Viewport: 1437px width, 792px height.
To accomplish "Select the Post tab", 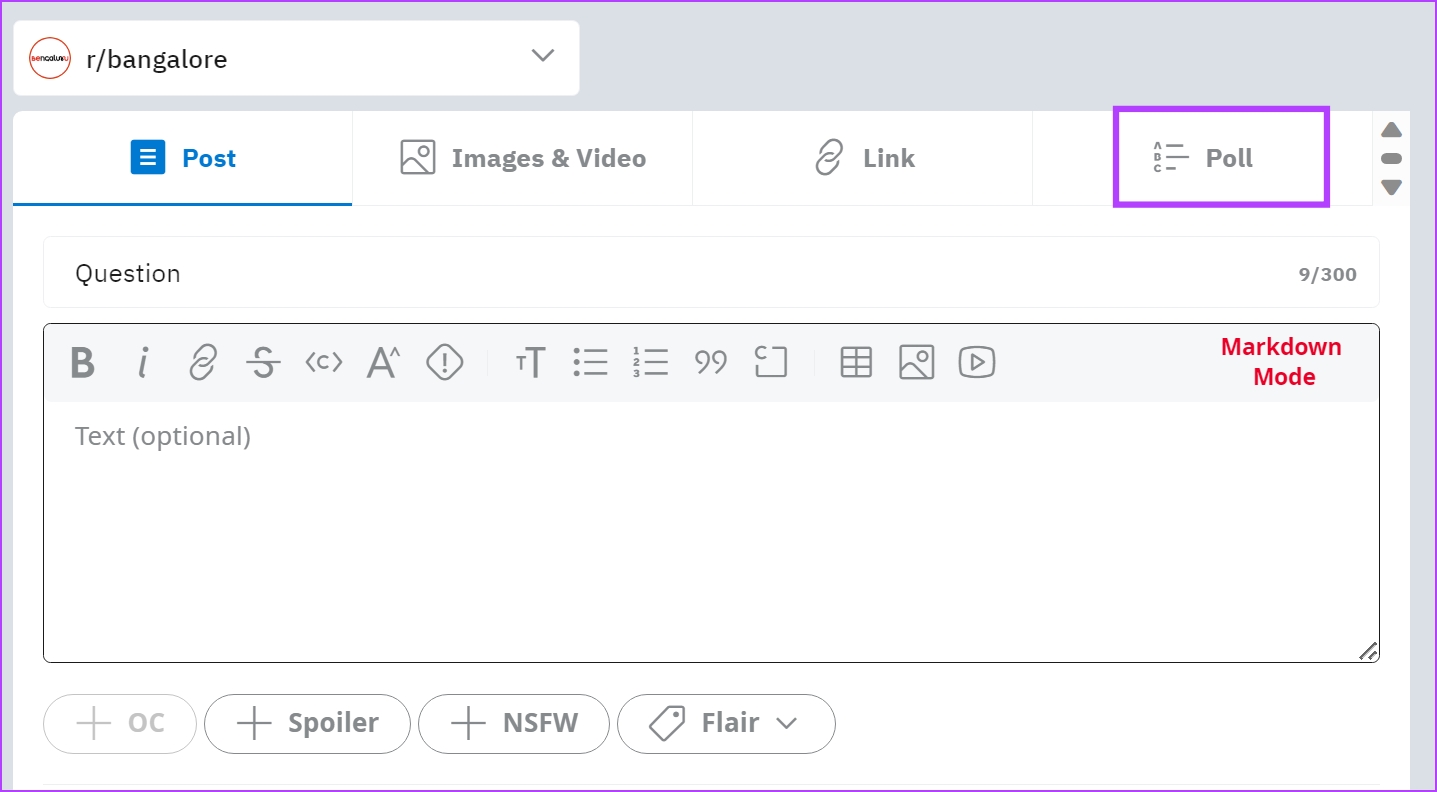I will (182, 158).
